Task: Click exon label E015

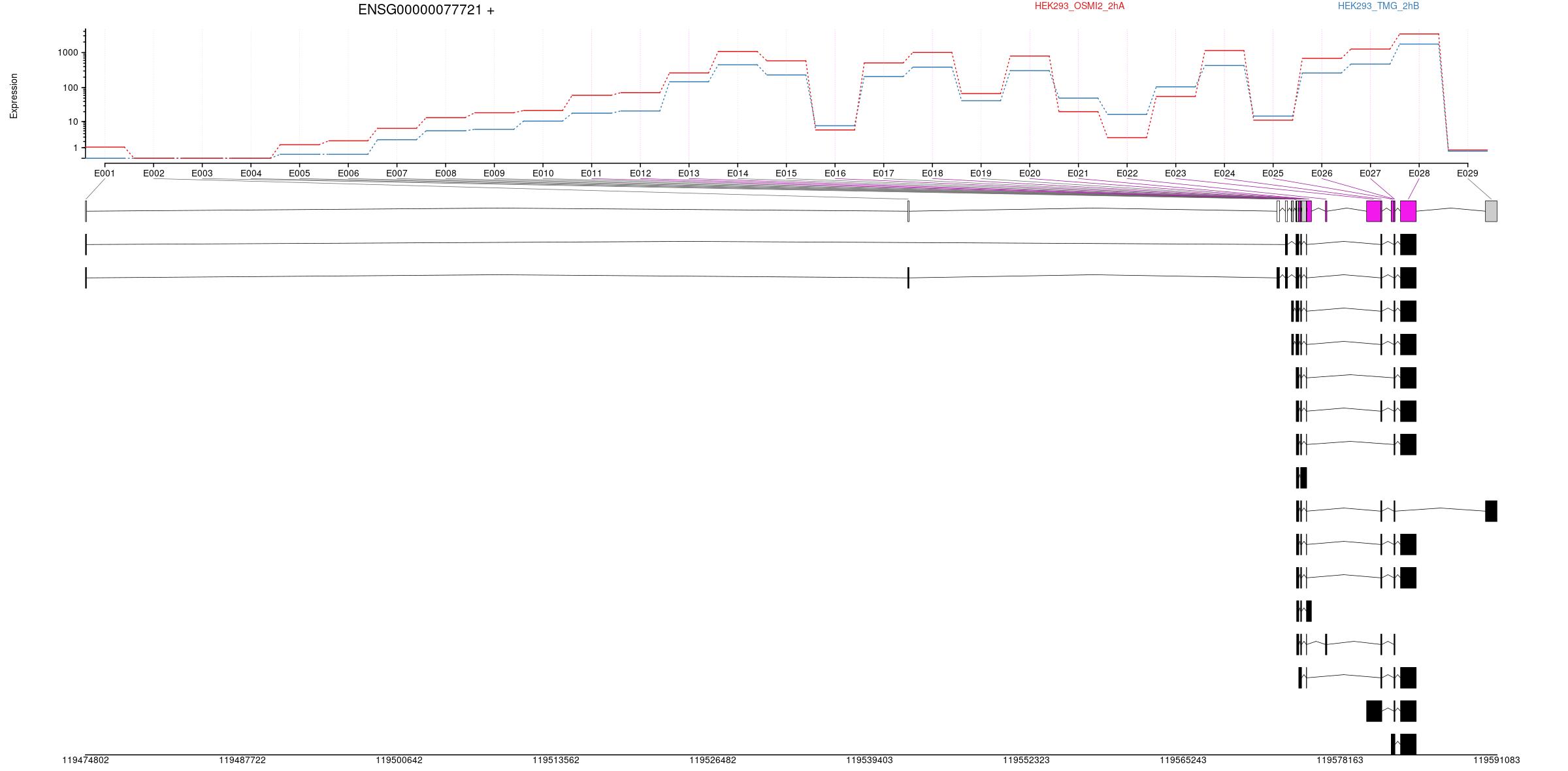Action: pyautogui.click(x=786, y=173)
